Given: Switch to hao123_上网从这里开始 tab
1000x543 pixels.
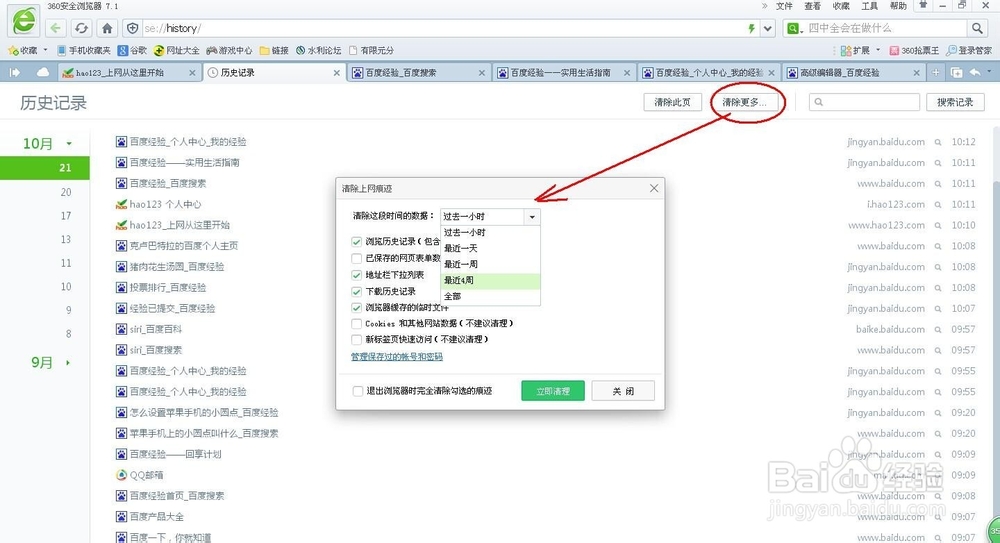Looking at the screenshot, I should click(129, 73).
